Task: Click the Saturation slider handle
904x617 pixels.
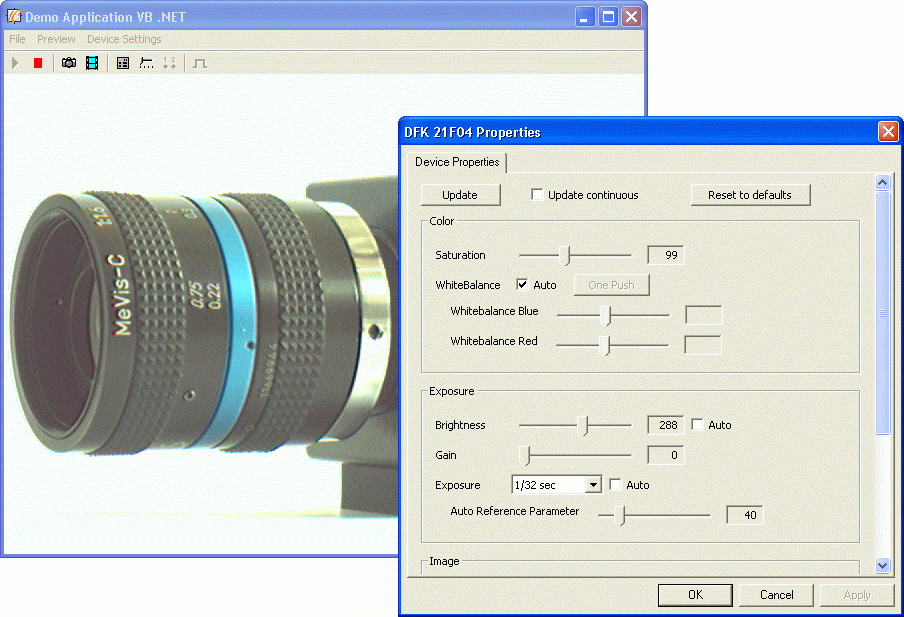Action: 567,255
